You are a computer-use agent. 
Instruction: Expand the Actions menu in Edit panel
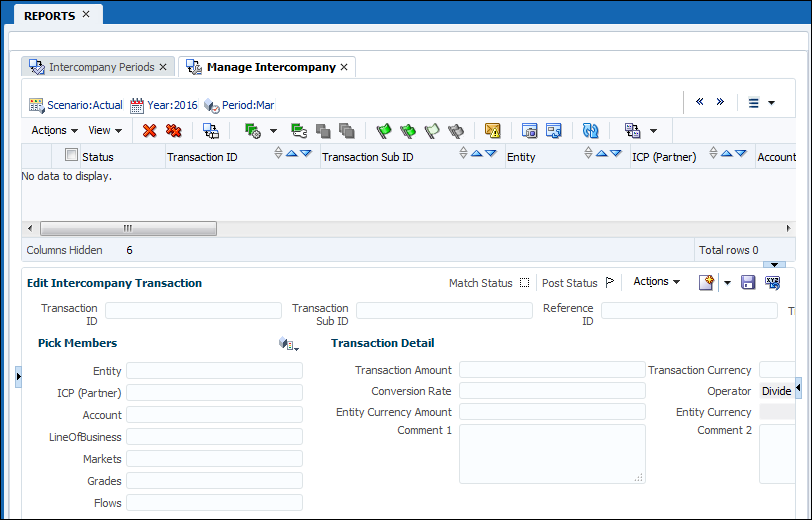click(656, 282)
